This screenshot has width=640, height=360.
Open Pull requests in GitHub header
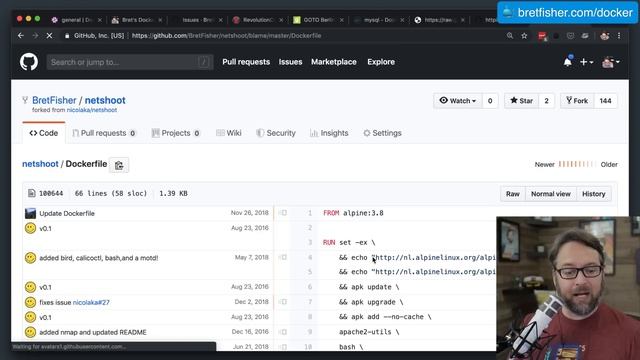(246, 62)
